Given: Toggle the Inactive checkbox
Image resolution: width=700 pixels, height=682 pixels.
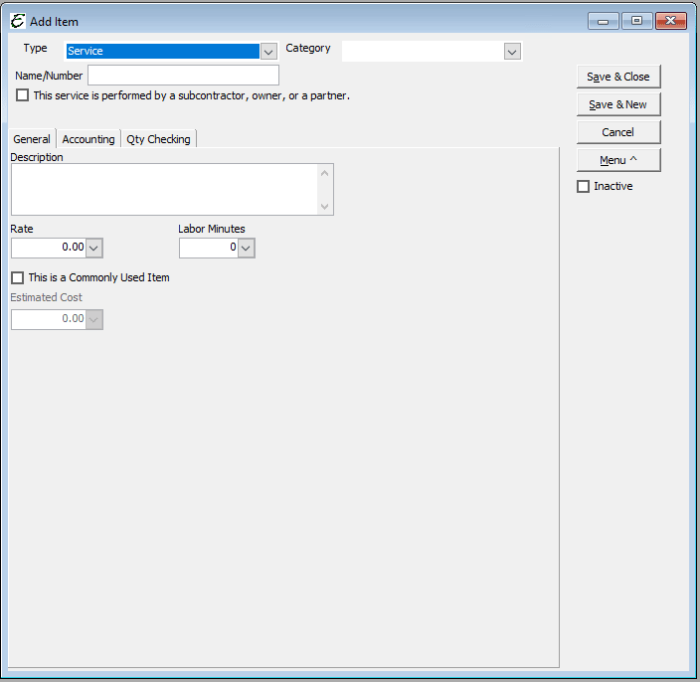Looking at the screenshot, I should 583,187.
